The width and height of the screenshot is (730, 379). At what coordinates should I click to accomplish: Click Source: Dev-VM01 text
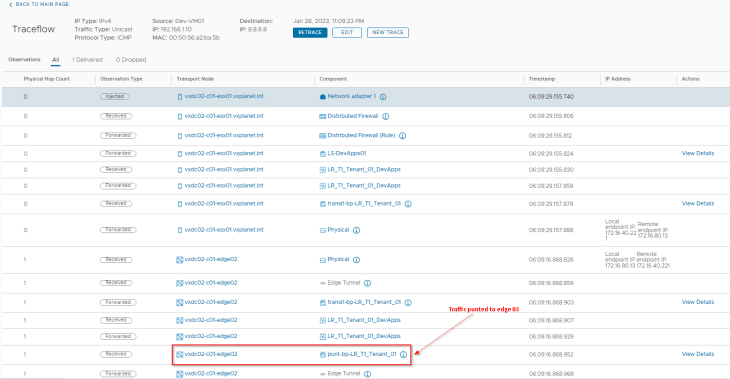coord(178,21)
